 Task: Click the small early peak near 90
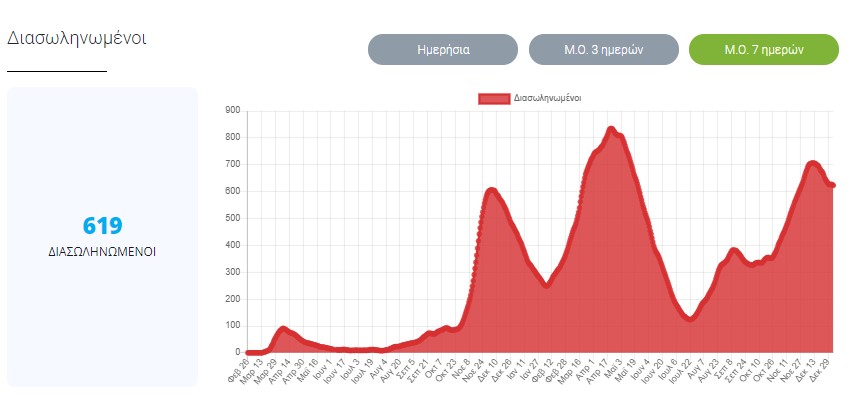point(284,328)
